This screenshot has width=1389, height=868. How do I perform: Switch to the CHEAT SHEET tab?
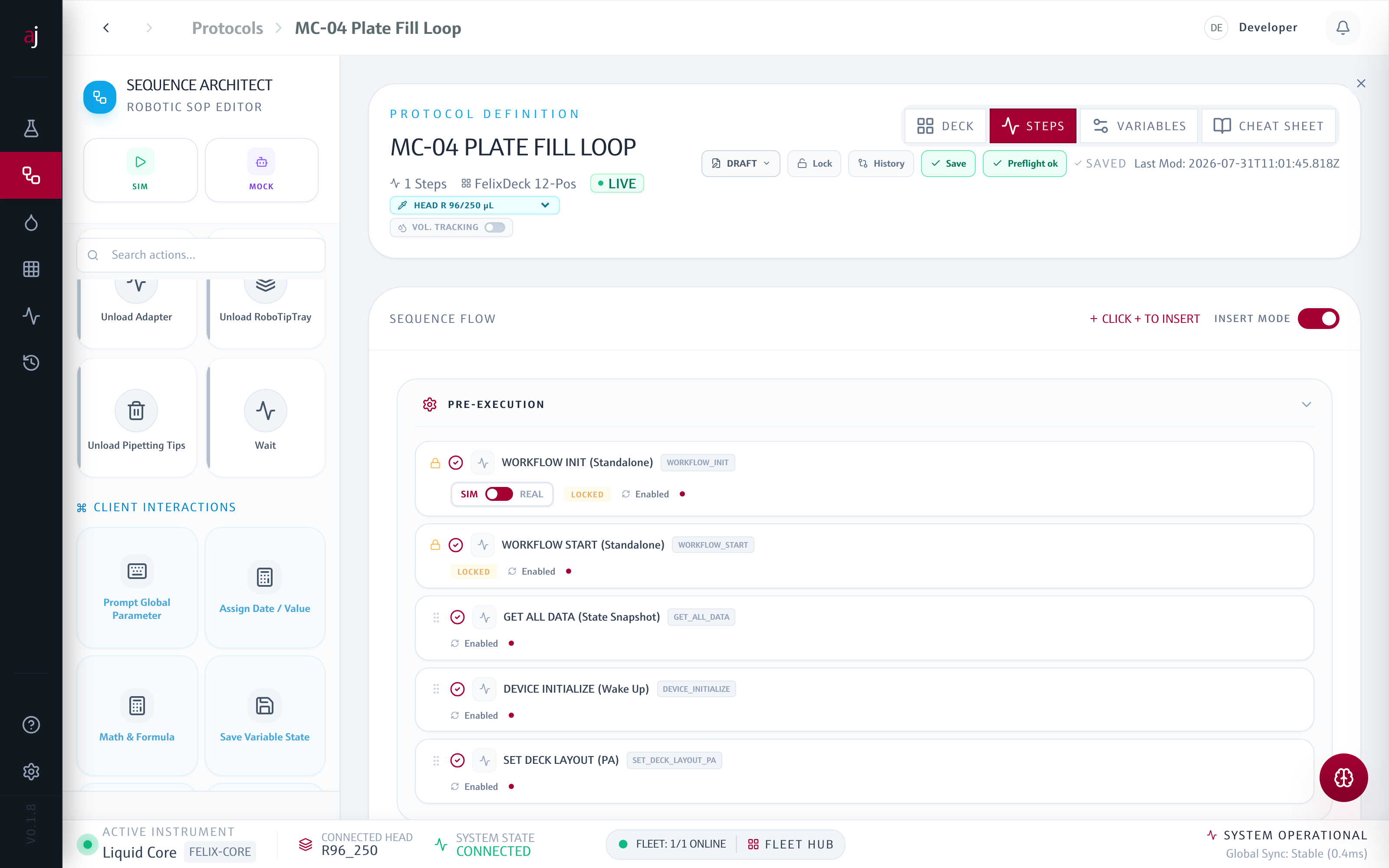click(1268, 126)
